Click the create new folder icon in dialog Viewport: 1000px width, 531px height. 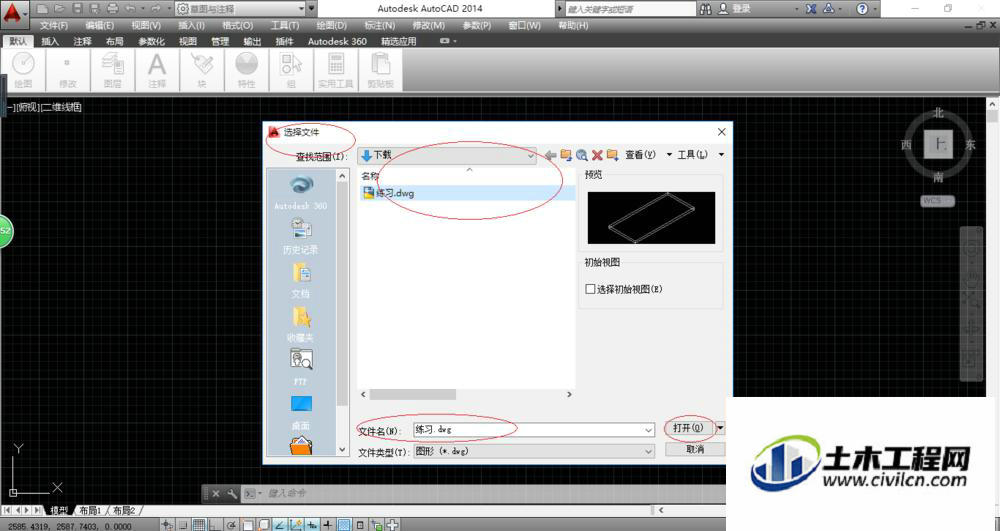coord(613,155)
